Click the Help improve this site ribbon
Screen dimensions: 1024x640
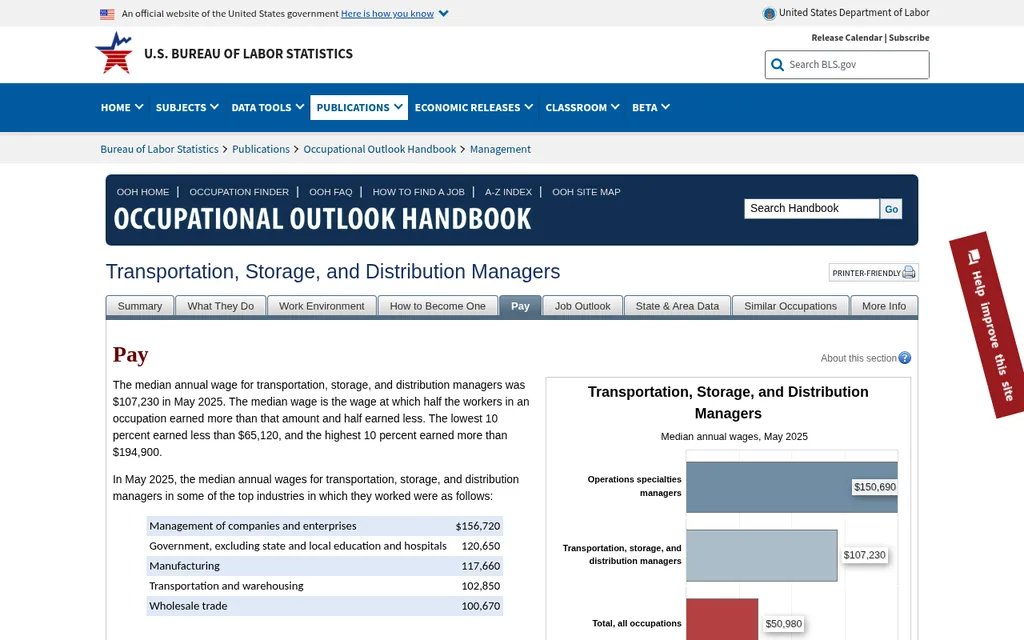[x=989, y=325]
